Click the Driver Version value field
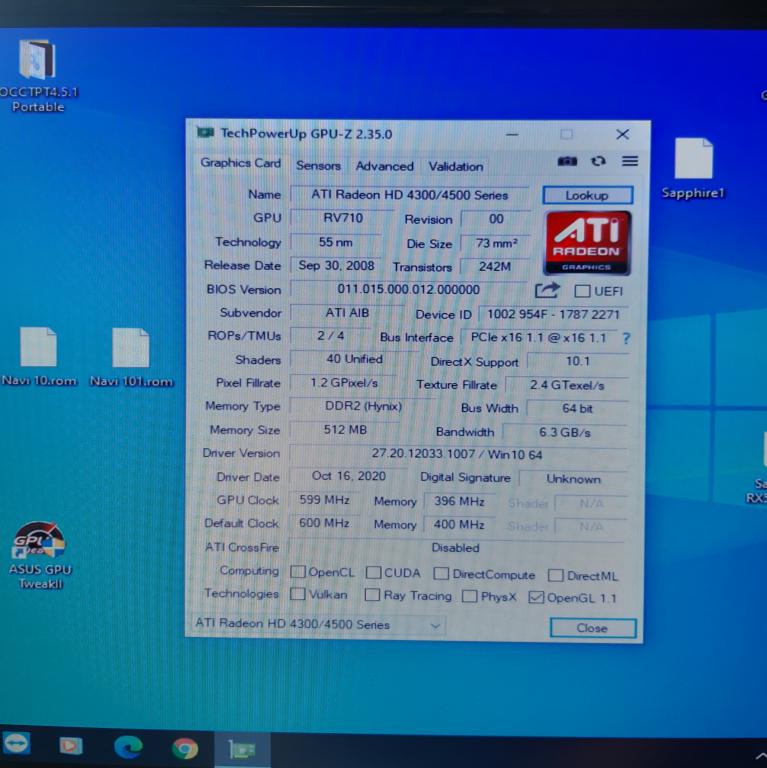Screen dimensions: 767x768 pos(457,454)
